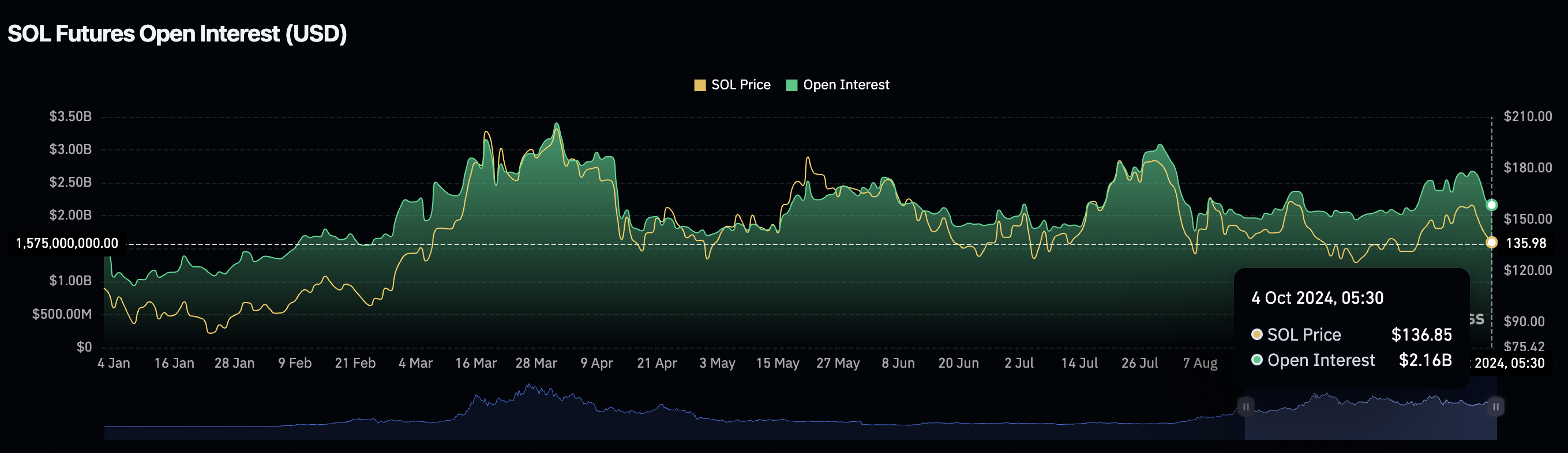Toggle the SOL Price legend entry
Screen dimensions: 1568x453
(732, 85)
